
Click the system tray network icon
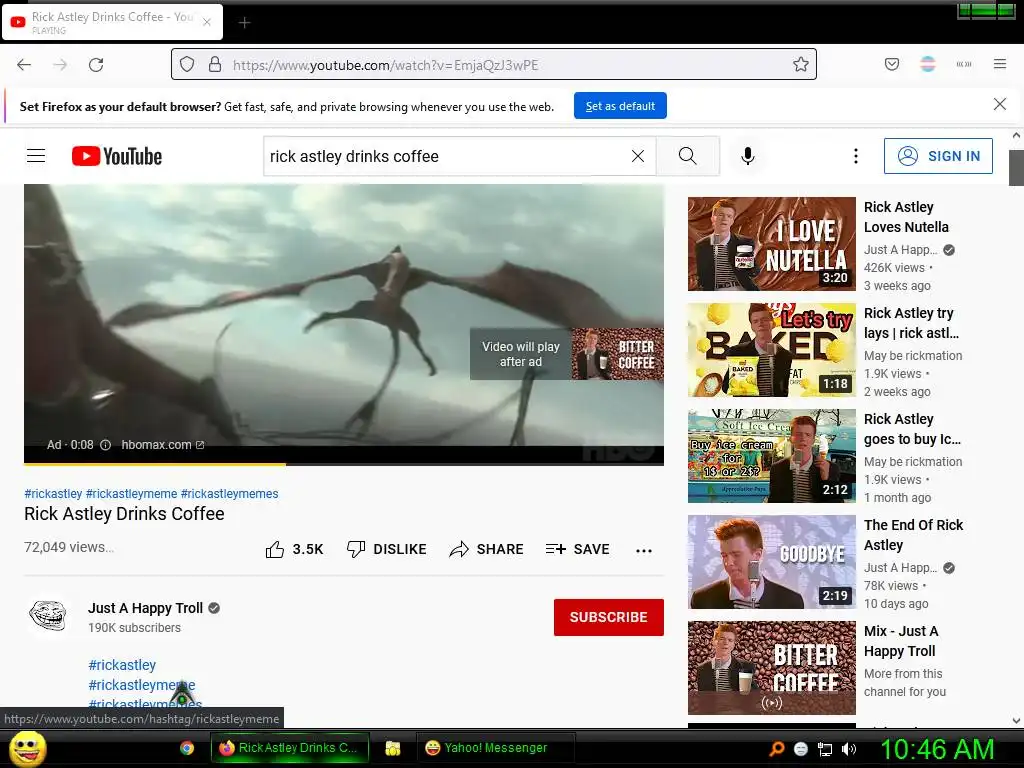pos(825,749)
